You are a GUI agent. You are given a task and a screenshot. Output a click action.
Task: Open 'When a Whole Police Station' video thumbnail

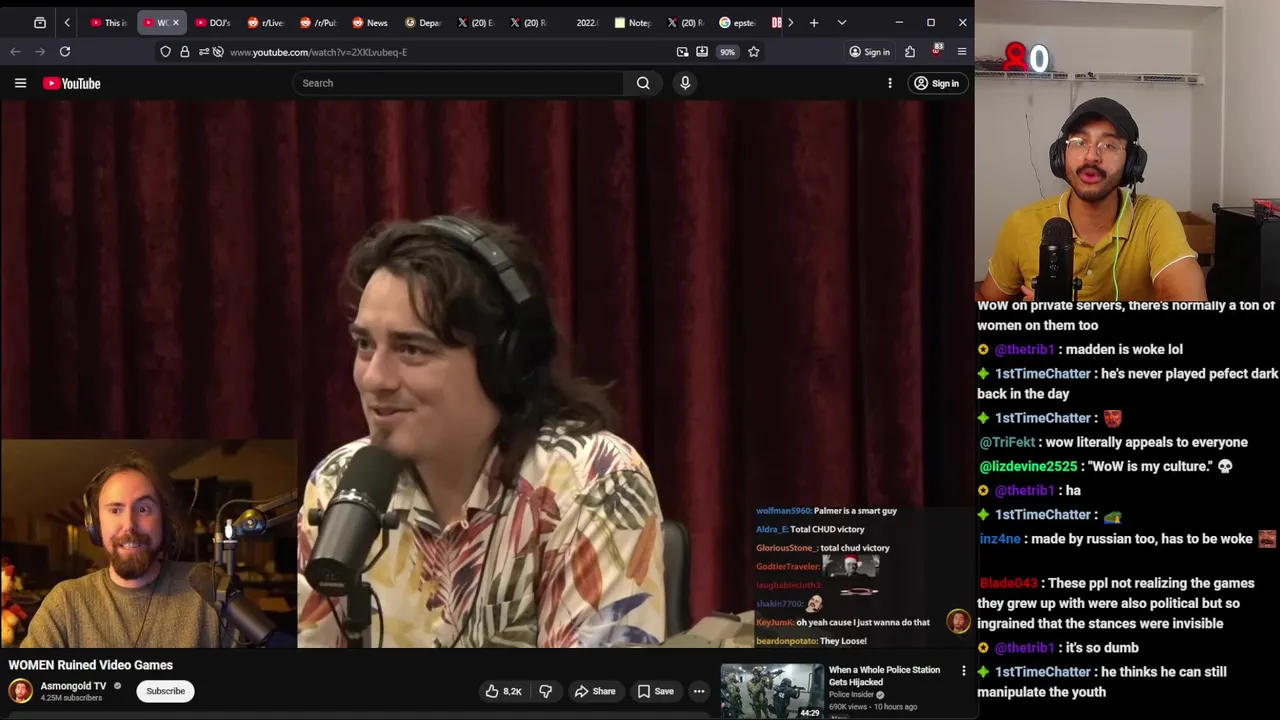pyautogui.click(x=772, y=691)
